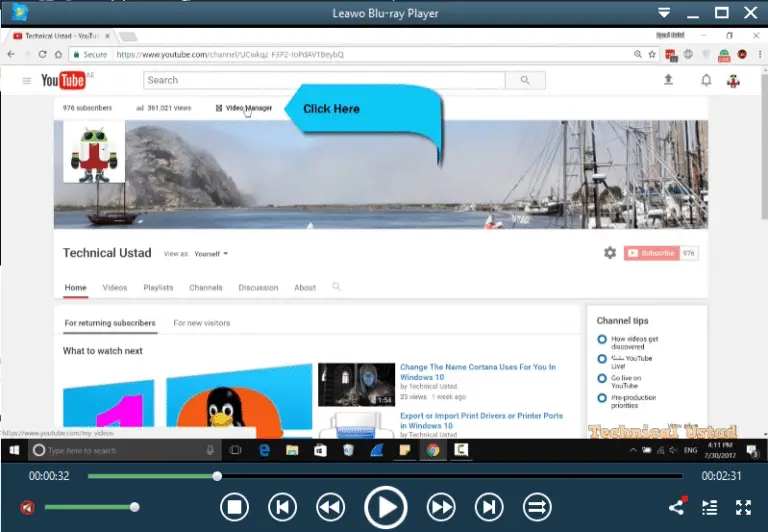
Task: Click the Windows Start button
Action: pos(14,450)
